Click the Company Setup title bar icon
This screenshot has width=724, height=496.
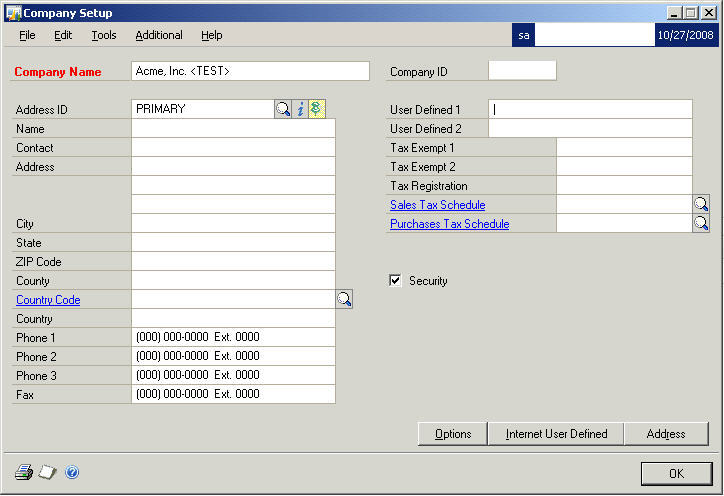(x=13, y=13)
